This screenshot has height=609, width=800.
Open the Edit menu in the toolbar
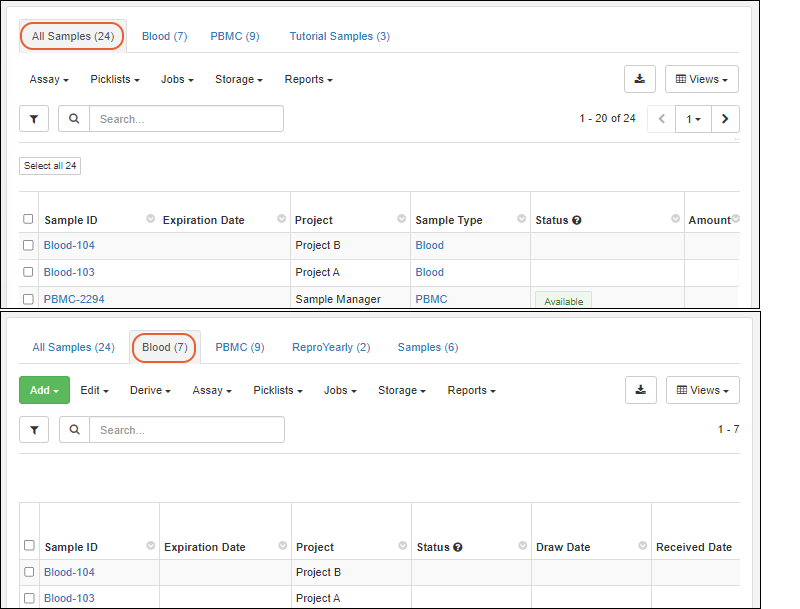point(94,390)
